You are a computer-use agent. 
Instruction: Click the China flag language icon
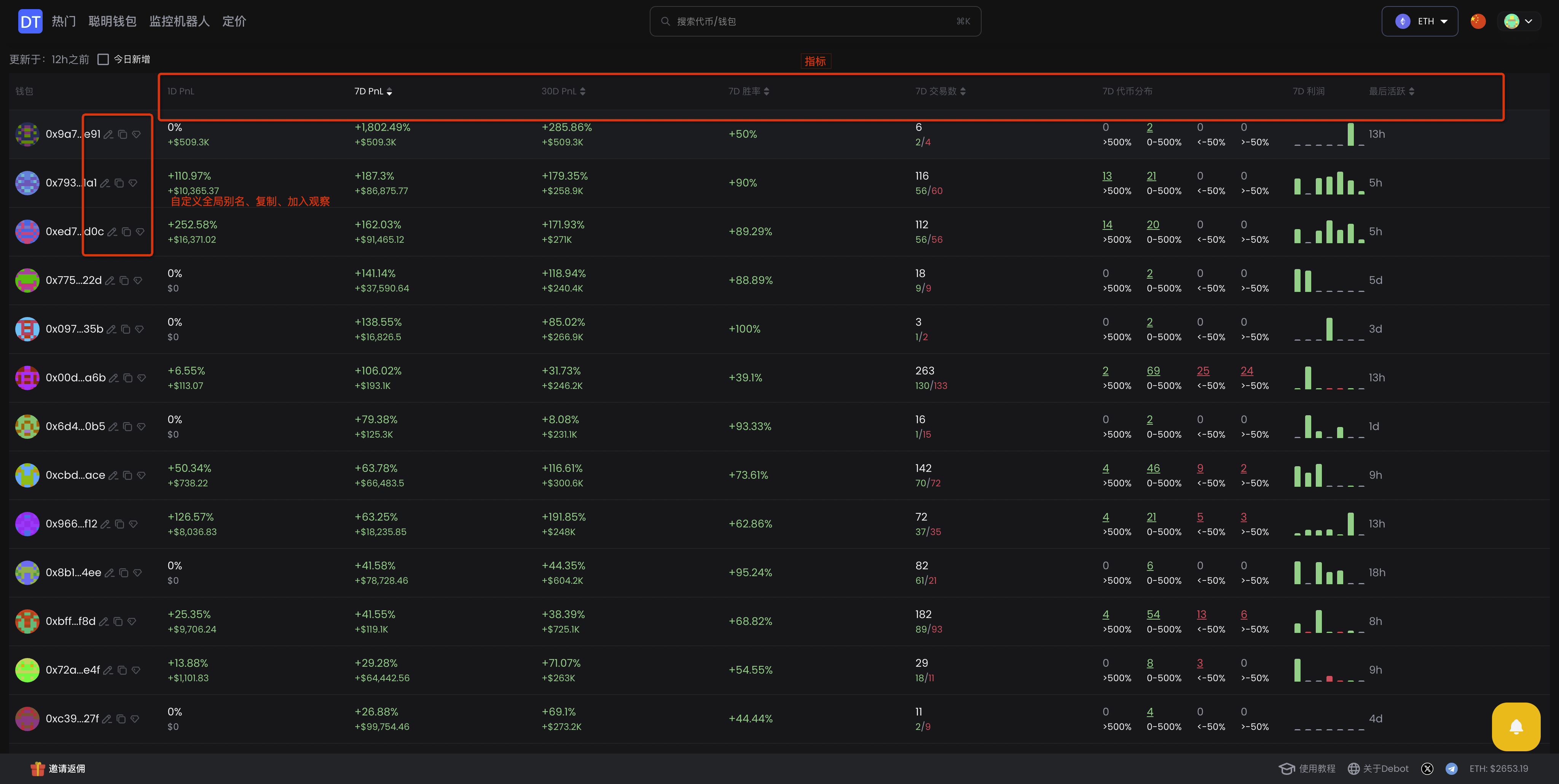[1478, 22]
